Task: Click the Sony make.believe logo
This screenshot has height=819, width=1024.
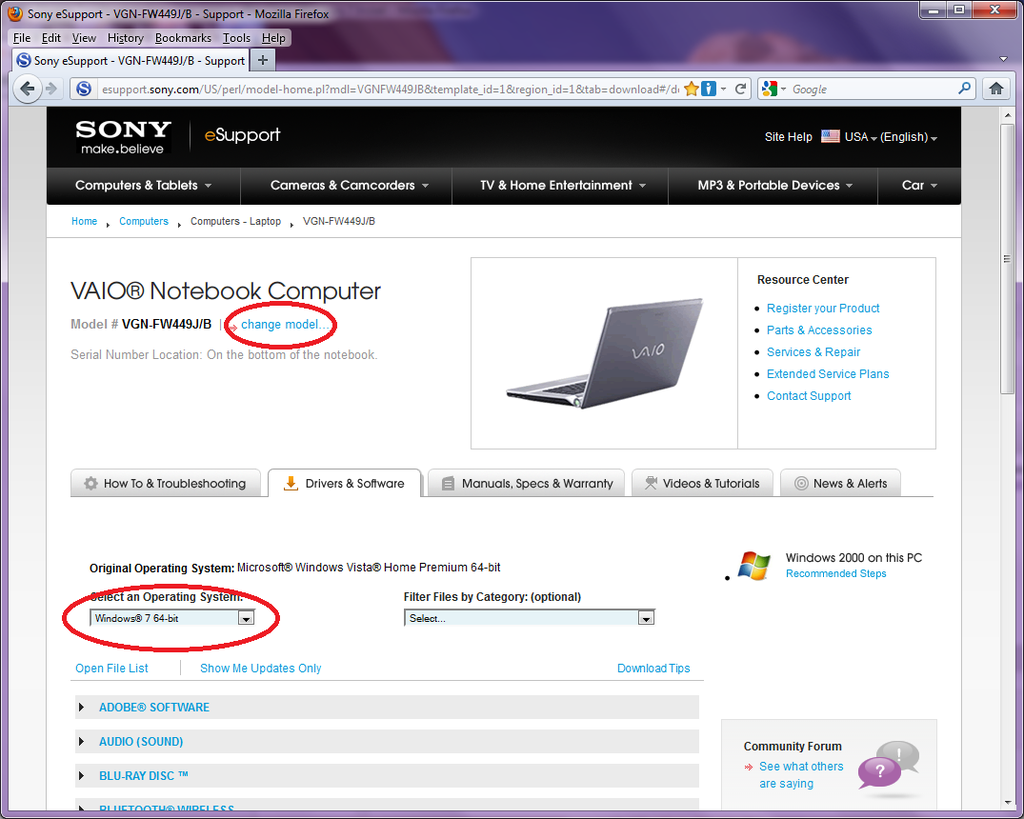Action: (x=123, y=136)
